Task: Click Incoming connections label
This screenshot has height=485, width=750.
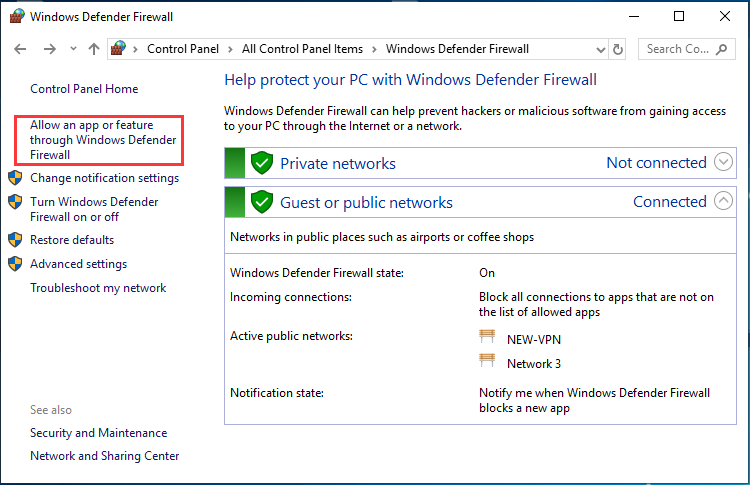Action: pos(291,297)
